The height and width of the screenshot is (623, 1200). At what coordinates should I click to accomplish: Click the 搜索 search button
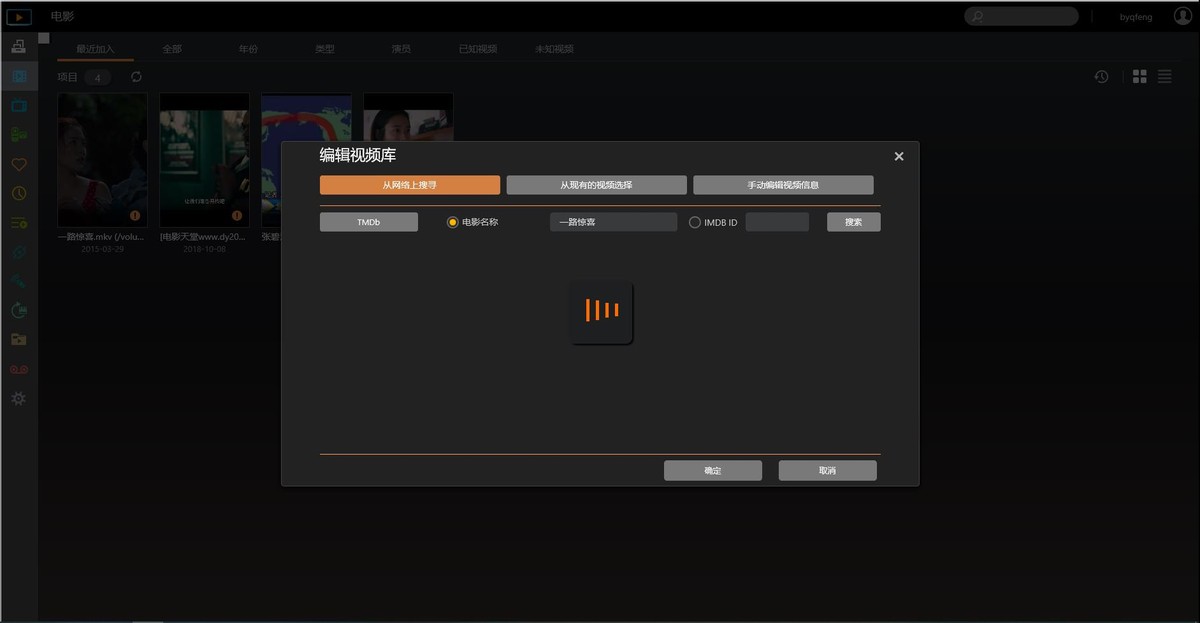(854, 222)
